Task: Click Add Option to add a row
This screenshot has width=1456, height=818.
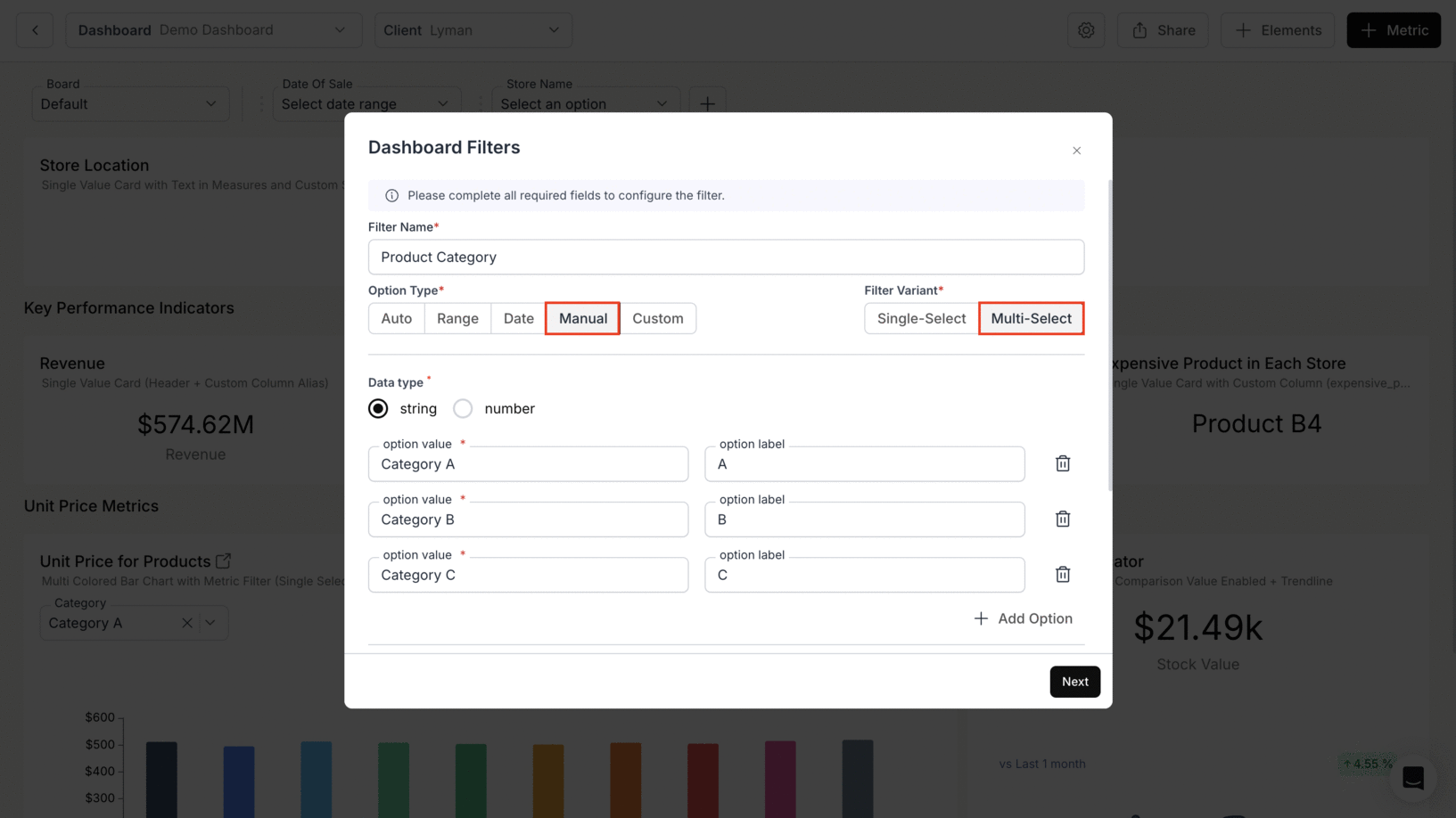Action: click(x=1023, y=618)
